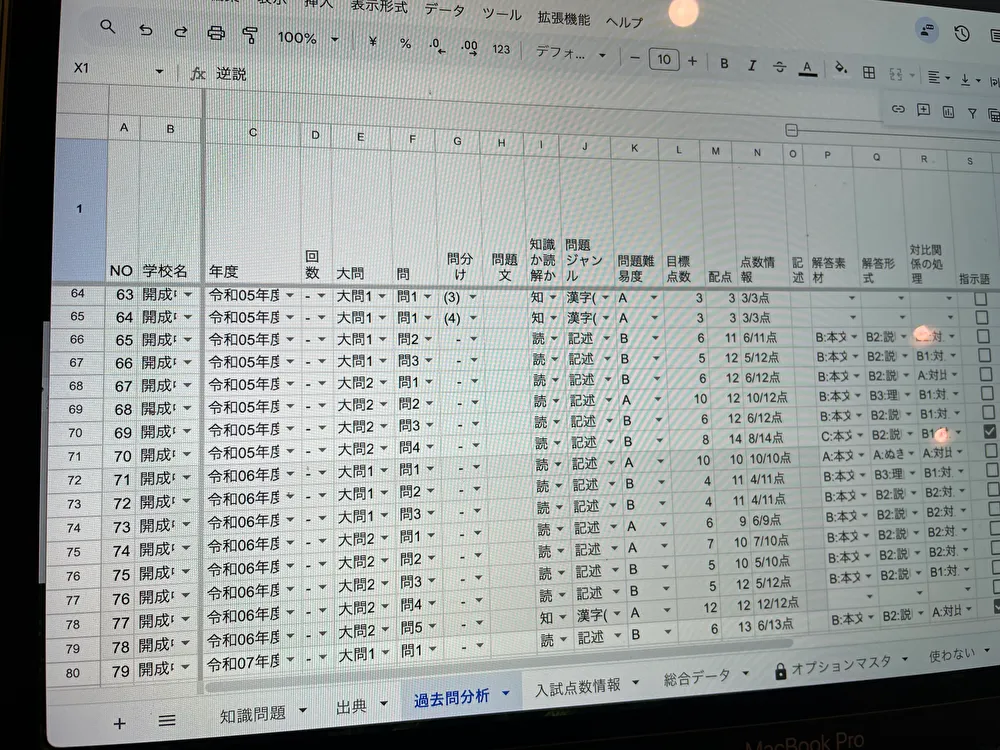Open the borders menu
1000x750 pixels.
(869, 73)
